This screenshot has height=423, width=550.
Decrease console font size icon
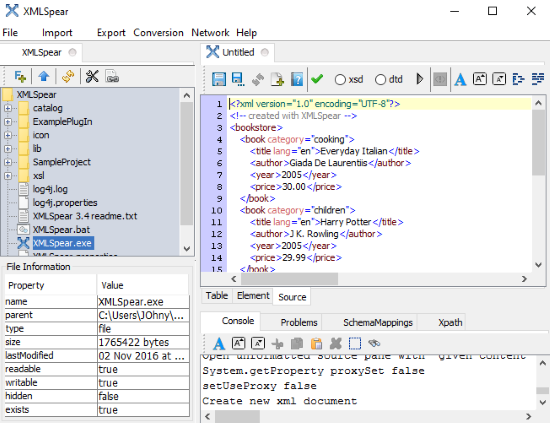pyautogui.click(x=258, y=343)
